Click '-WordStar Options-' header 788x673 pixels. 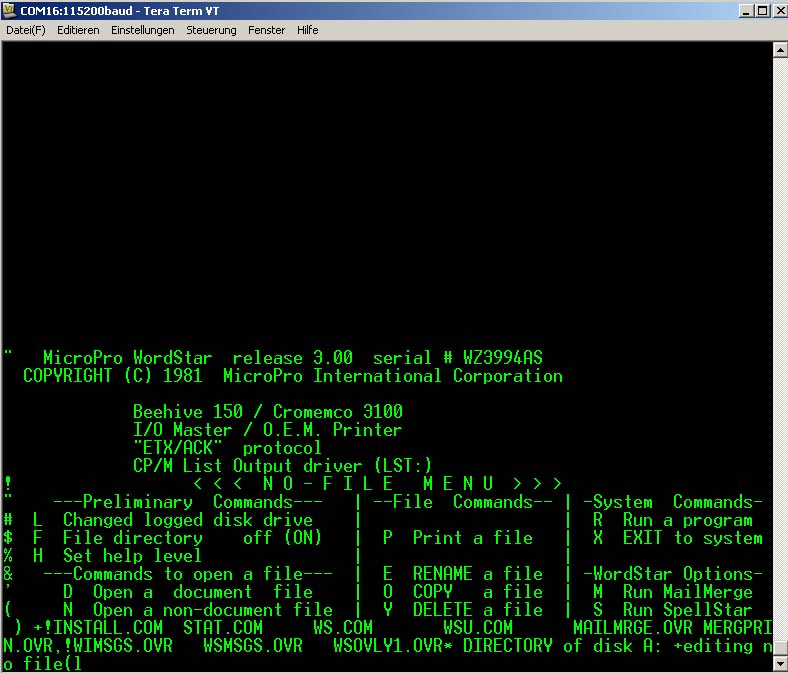[x=673, y=574]
